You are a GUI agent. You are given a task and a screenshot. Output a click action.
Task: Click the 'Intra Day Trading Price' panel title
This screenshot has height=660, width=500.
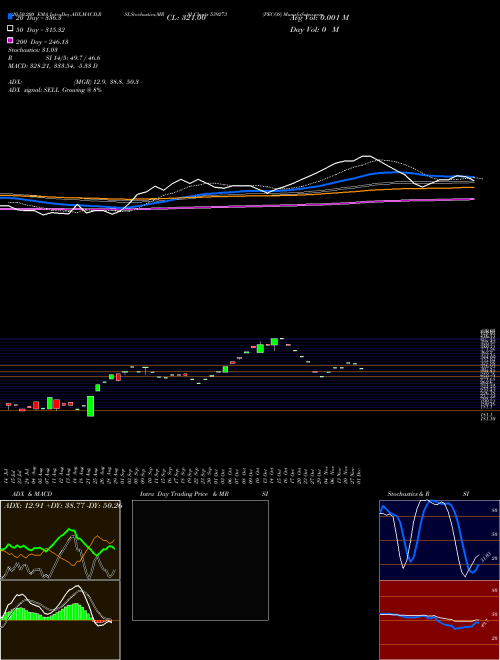pos(204,494)
